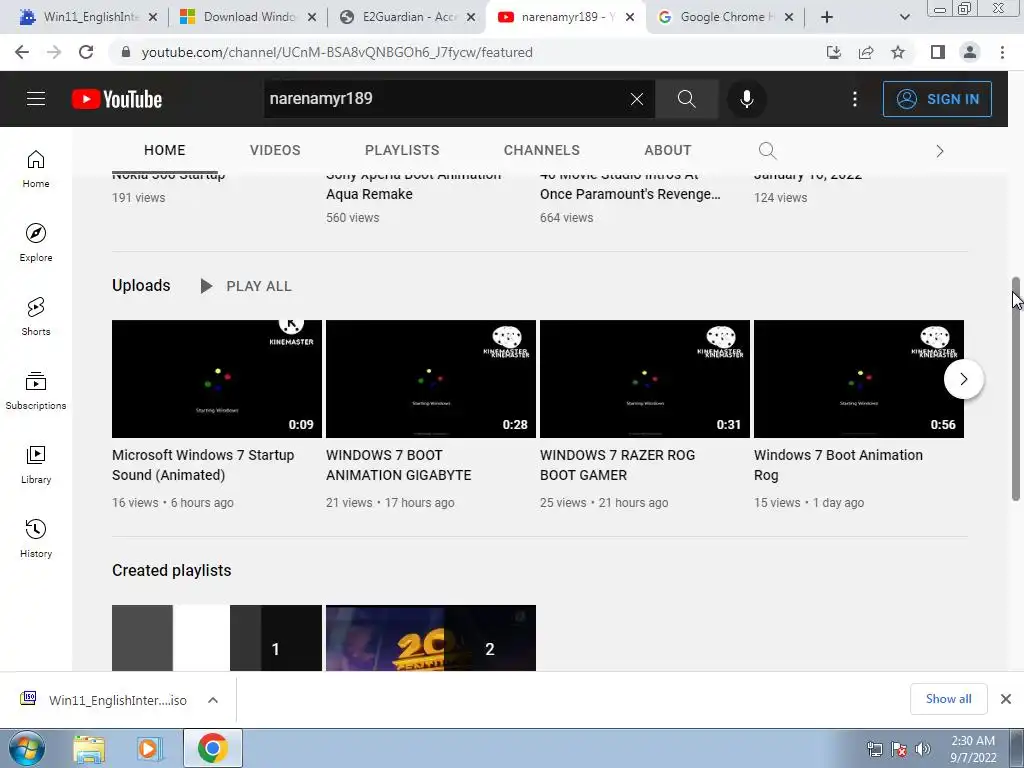Click PLAY ALL next to Uploads
The image size is (1024, 768).
[246, 286]
